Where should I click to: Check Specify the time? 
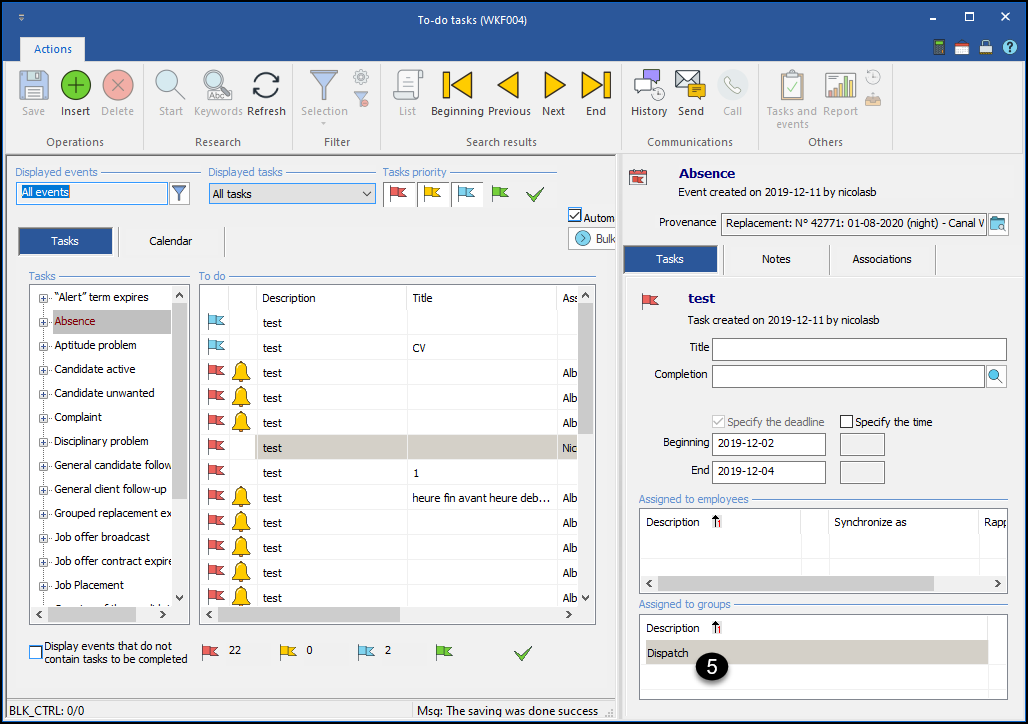point(846,422)
